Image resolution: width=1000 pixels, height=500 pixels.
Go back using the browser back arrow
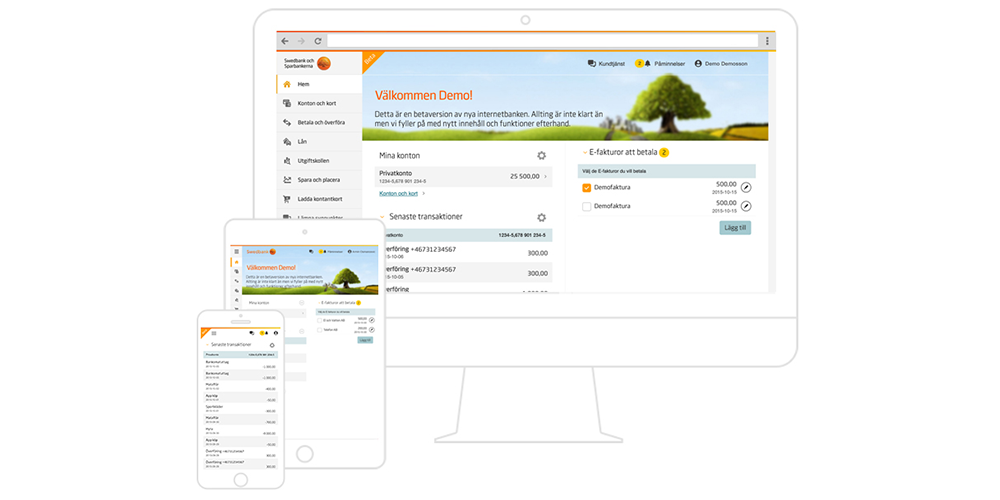(285, 41)
